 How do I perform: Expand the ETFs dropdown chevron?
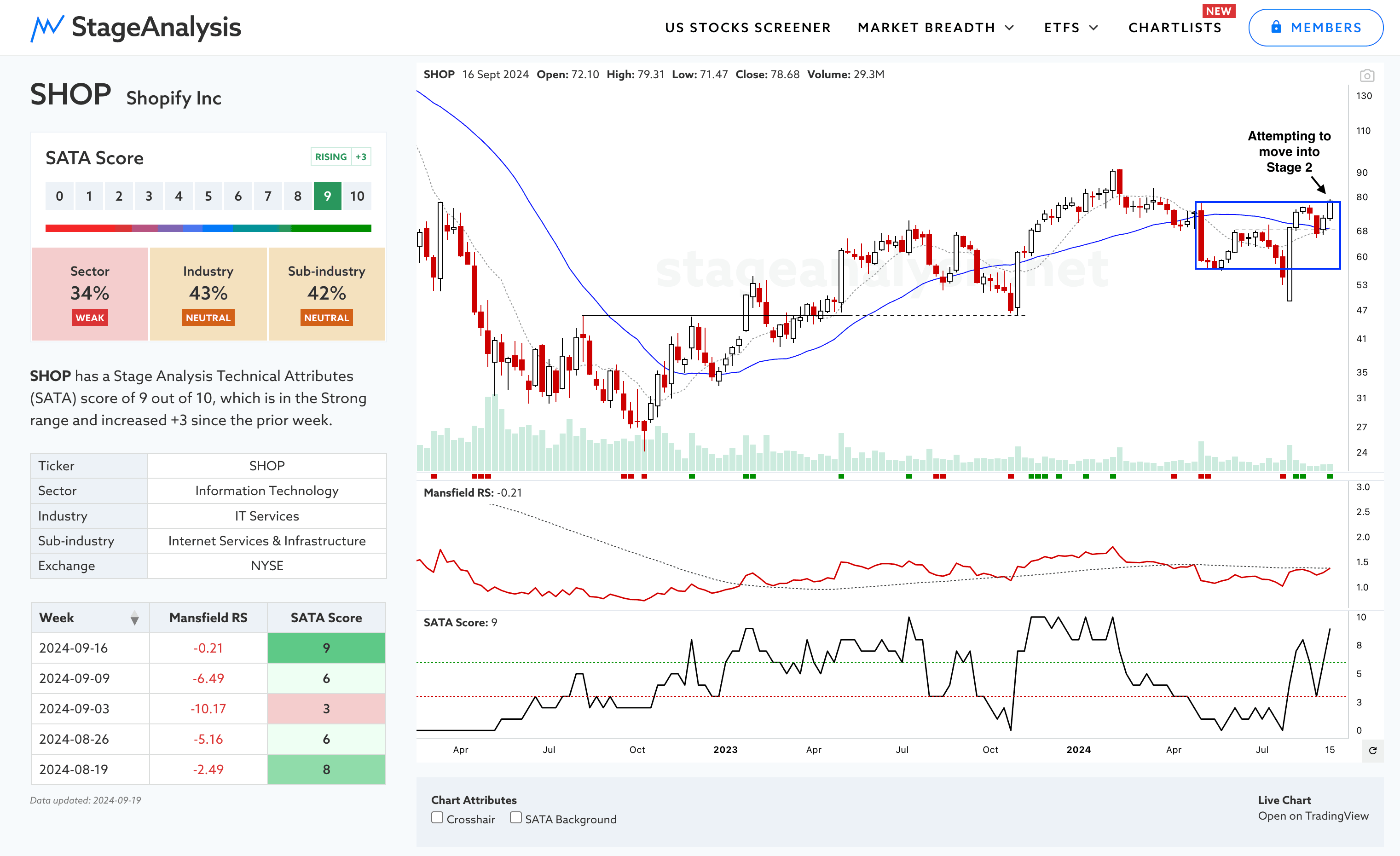(1094, 28)
